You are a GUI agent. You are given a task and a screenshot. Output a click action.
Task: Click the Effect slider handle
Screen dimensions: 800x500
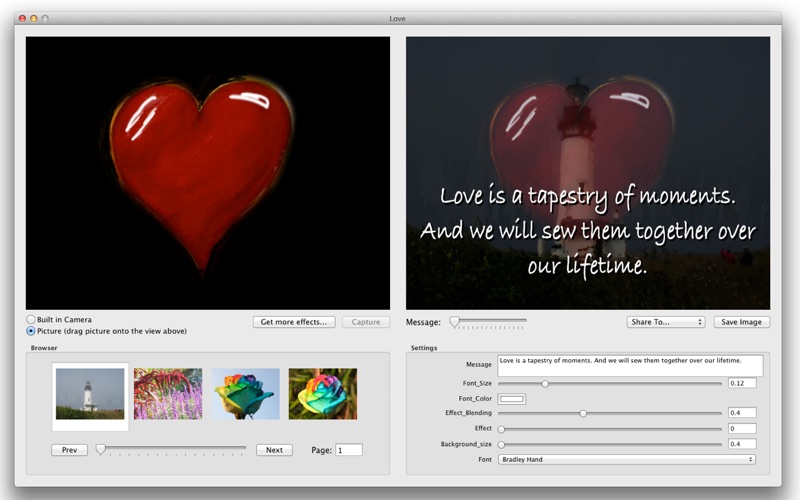coord(502,429)
